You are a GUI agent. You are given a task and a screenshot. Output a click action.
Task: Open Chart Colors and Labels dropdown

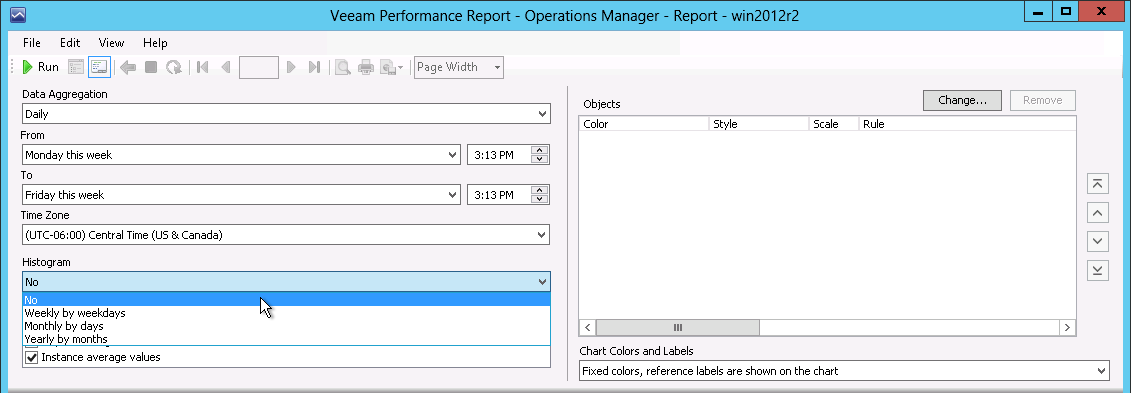(x=844, y=371)
